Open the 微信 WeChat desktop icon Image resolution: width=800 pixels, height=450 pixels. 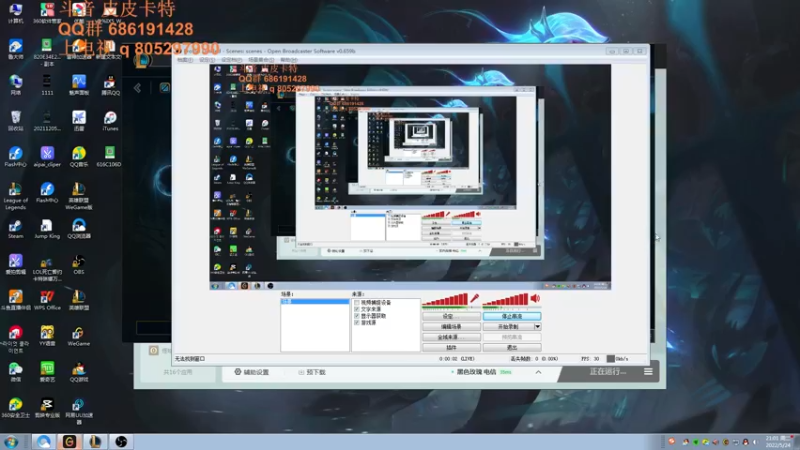tap(15, 372)
